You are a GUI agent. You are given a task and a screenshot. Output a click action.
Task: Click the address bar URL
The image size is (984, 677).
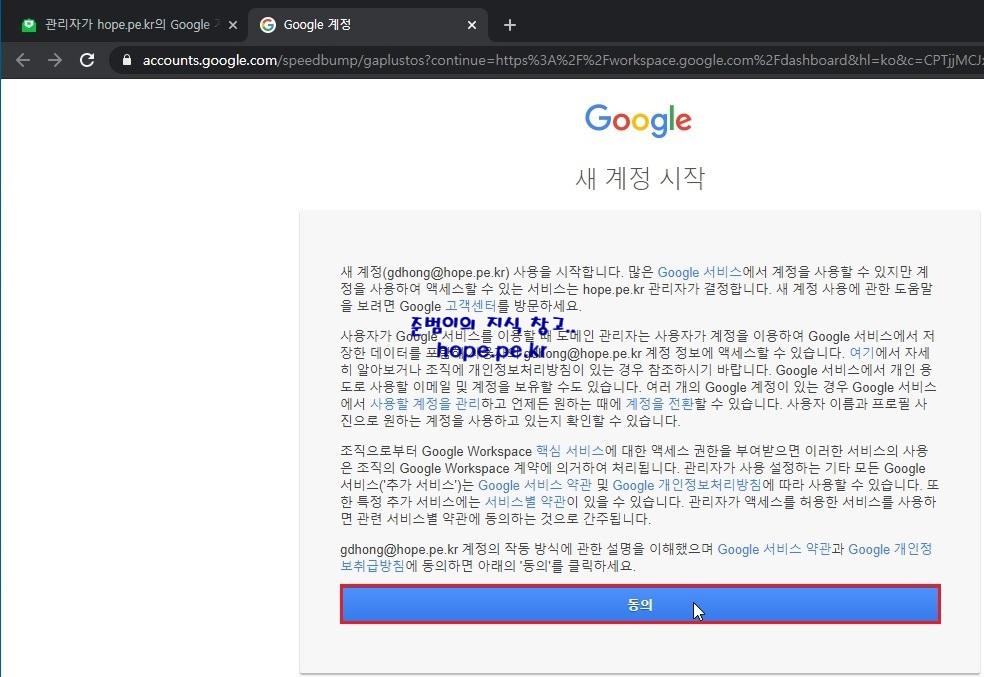click(562, 60)
